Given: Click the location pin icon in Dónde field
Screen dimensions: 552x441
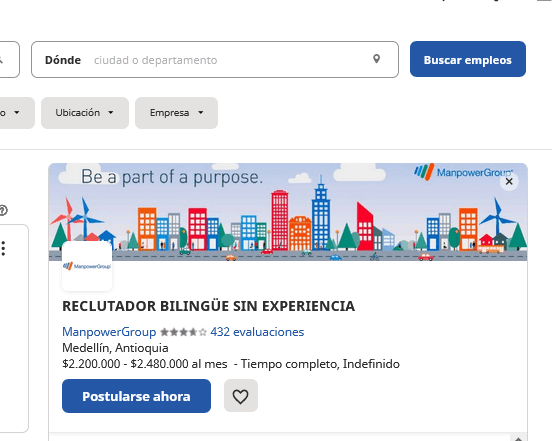Looking at the screenshot, I should [376, 59].
